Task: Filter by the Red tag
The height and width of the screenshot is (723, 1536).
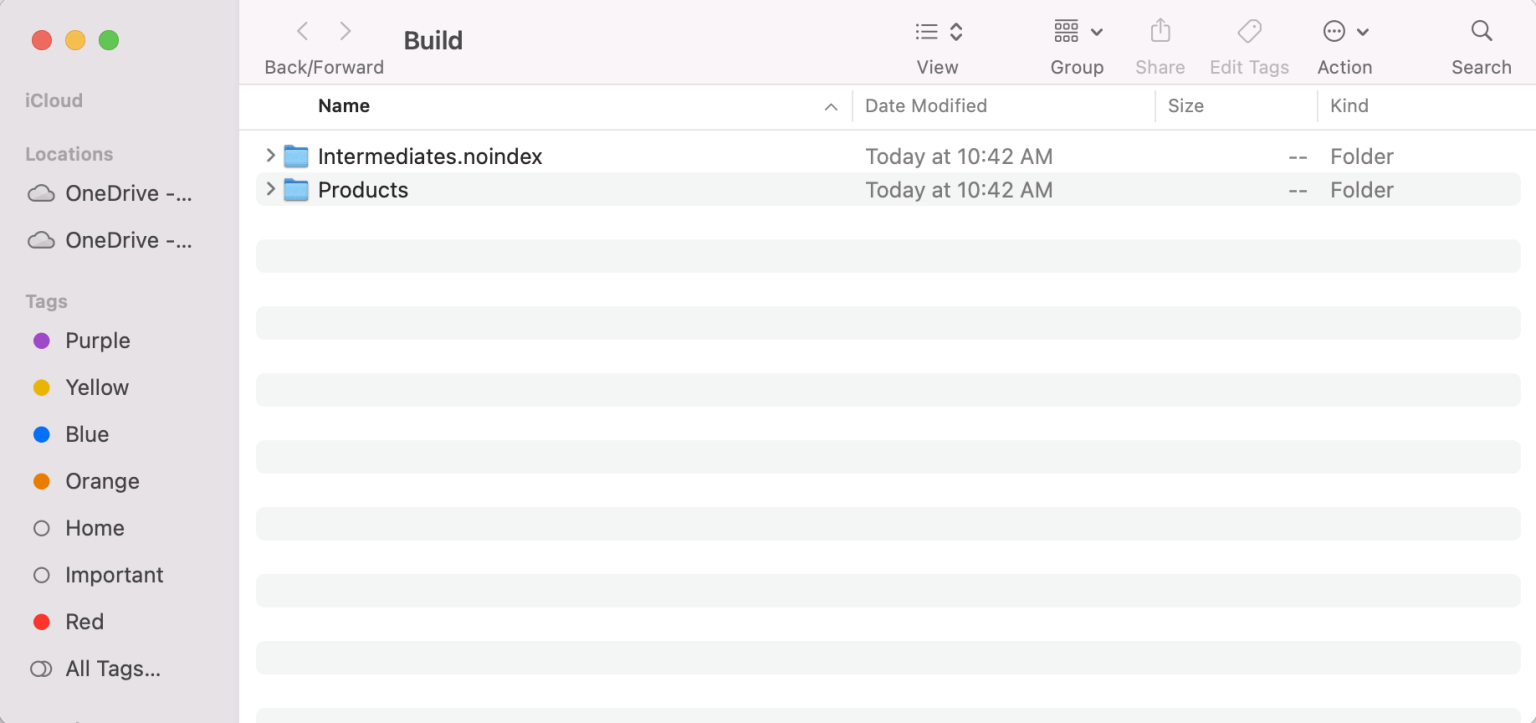Action: [84, 622]
